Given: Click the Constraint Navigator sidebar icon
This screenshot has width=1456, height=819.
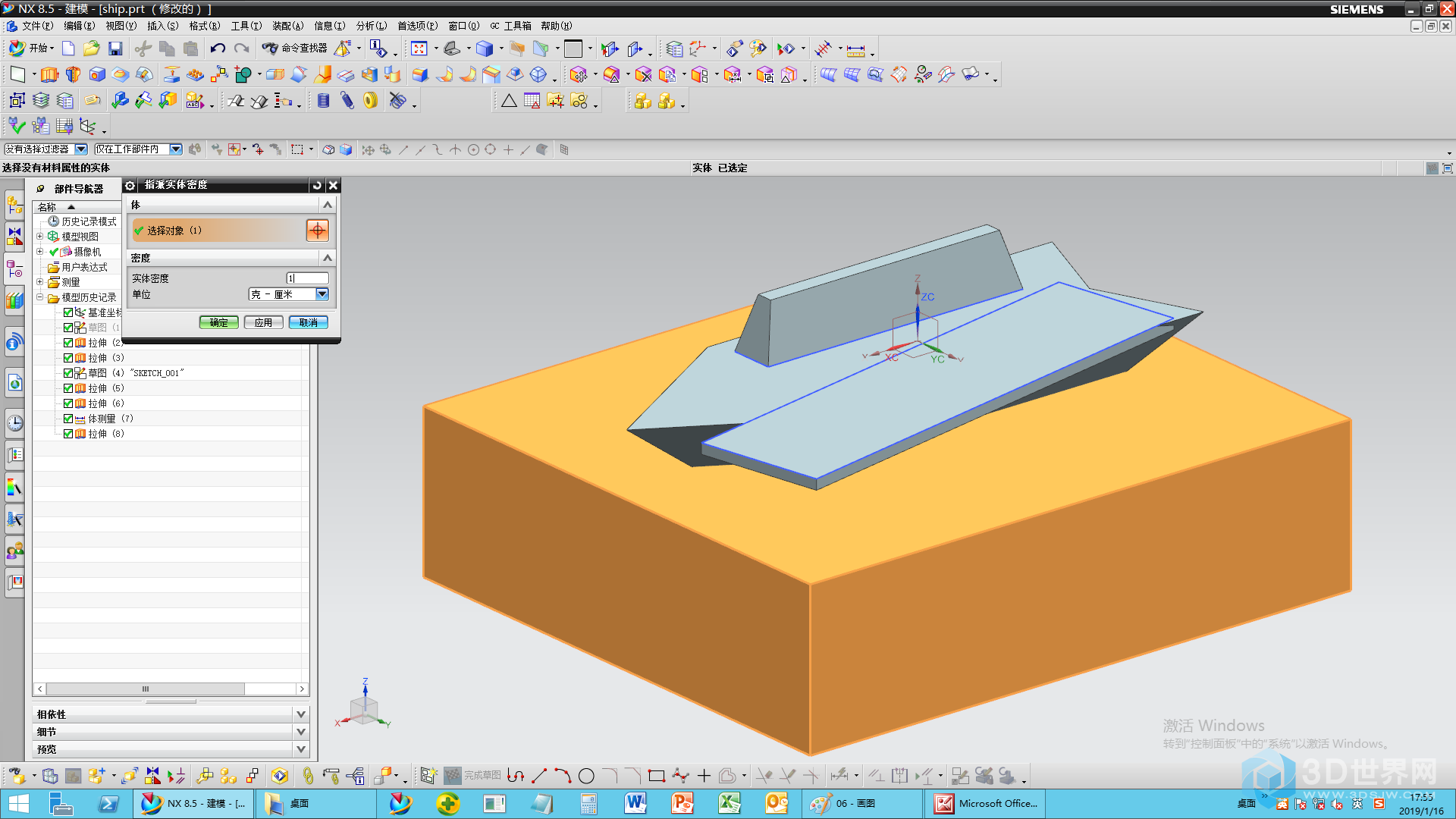Looking at the screenshot, I should click(14, 236).
